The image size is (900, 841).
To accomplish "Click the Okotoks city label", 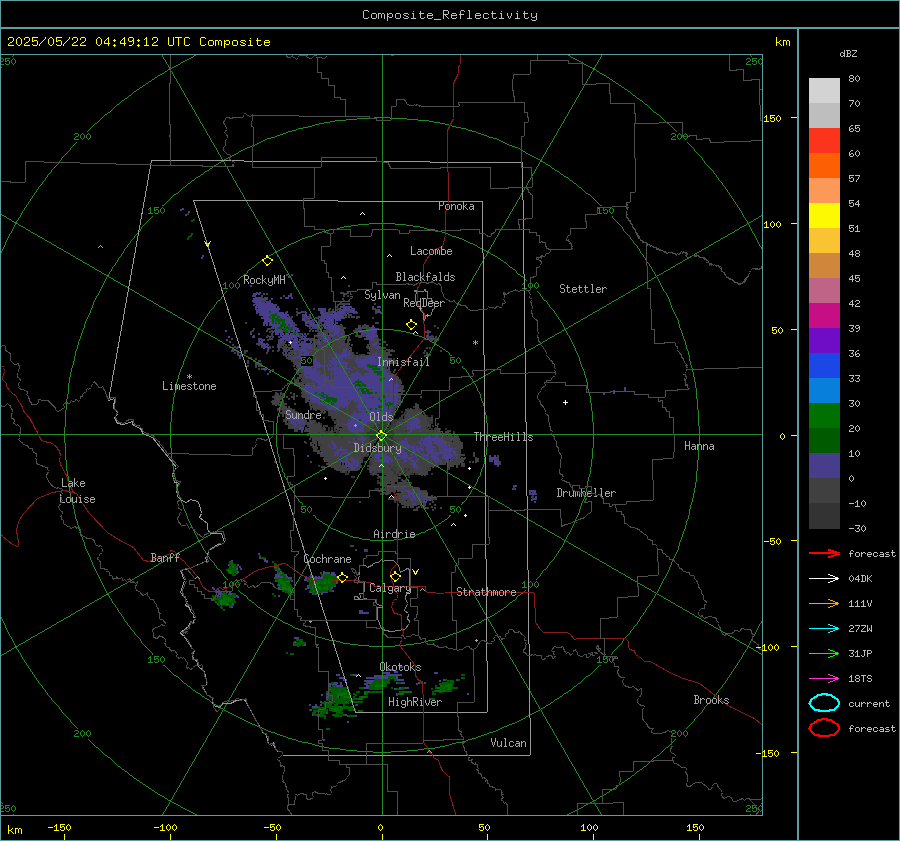I will coord(400,667).
